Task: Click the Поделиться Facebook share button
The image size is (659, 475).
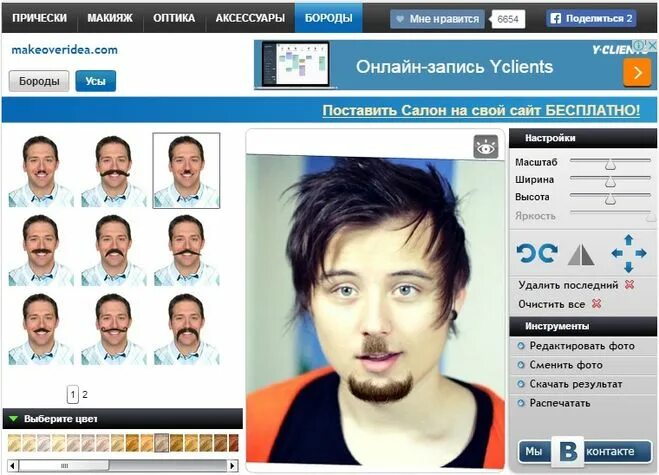Action: coord(591,18)
